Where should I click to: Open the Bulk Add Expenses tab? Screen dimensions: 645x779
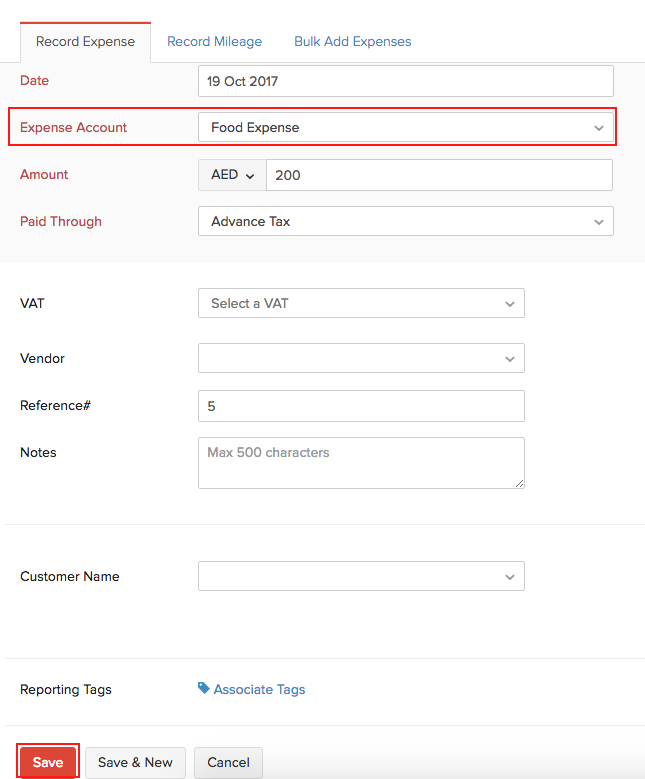click(352, 41)
